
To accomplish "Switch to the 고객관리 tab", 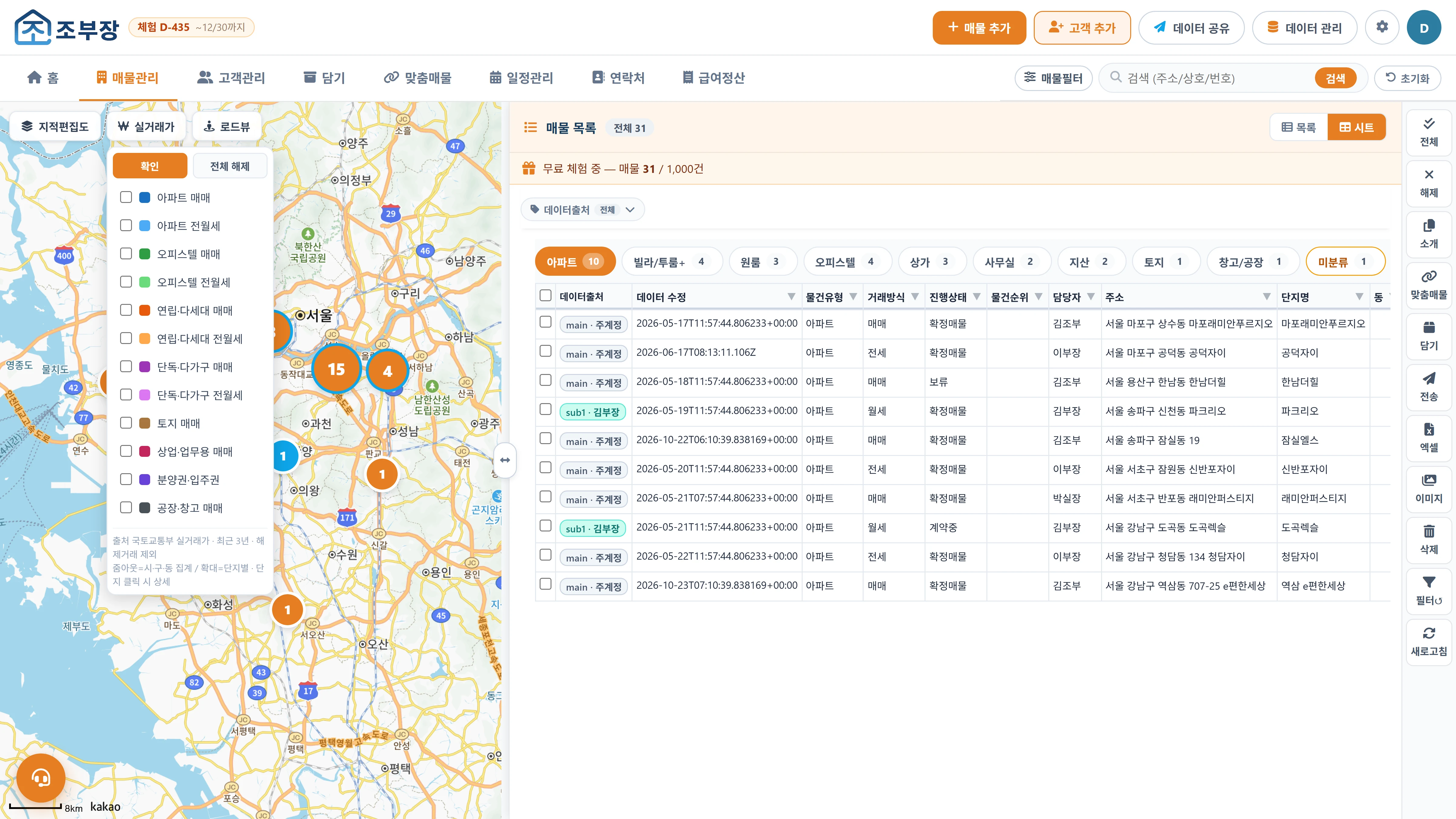I will tap(231, 77).
